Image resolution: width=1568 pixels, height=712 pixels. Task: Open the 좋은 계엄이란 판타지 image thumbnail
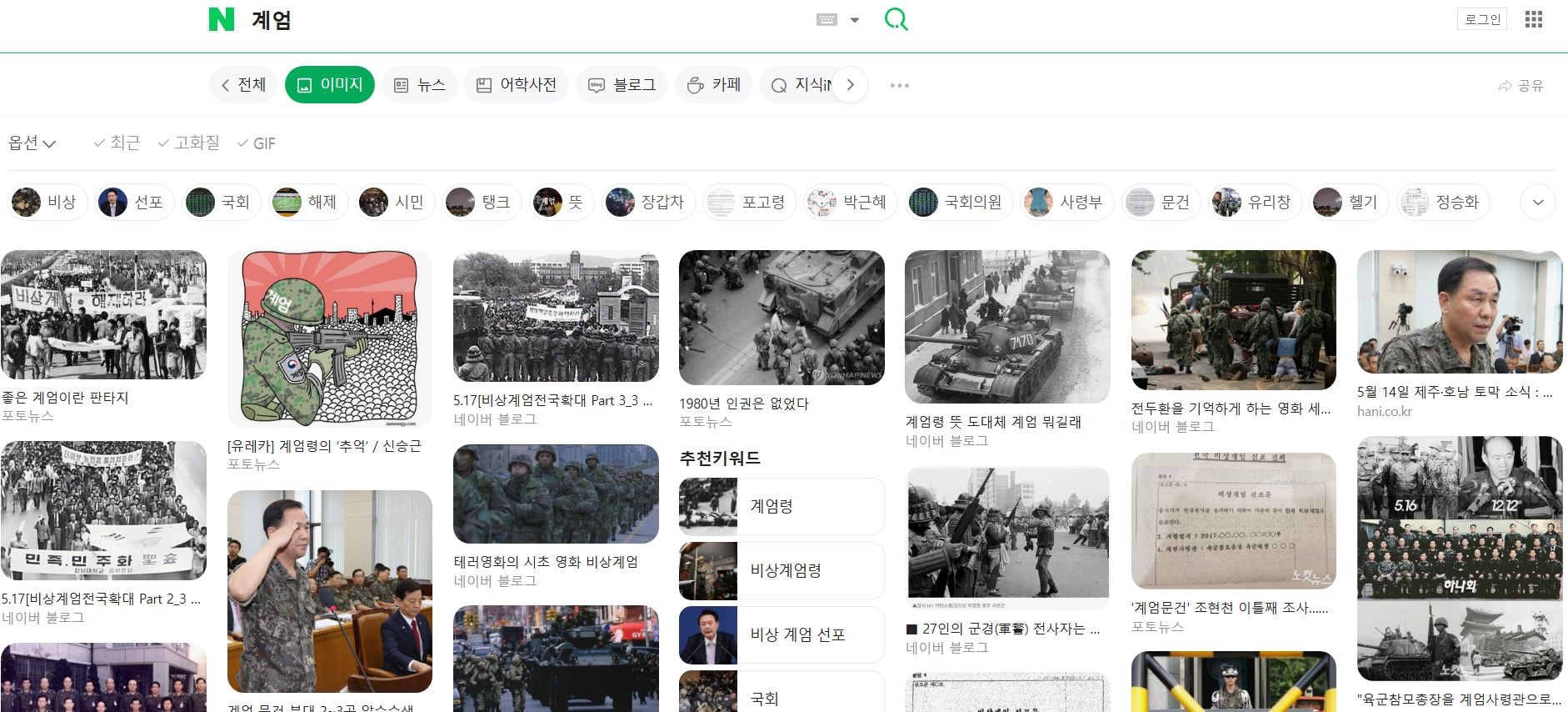point(103,315)
